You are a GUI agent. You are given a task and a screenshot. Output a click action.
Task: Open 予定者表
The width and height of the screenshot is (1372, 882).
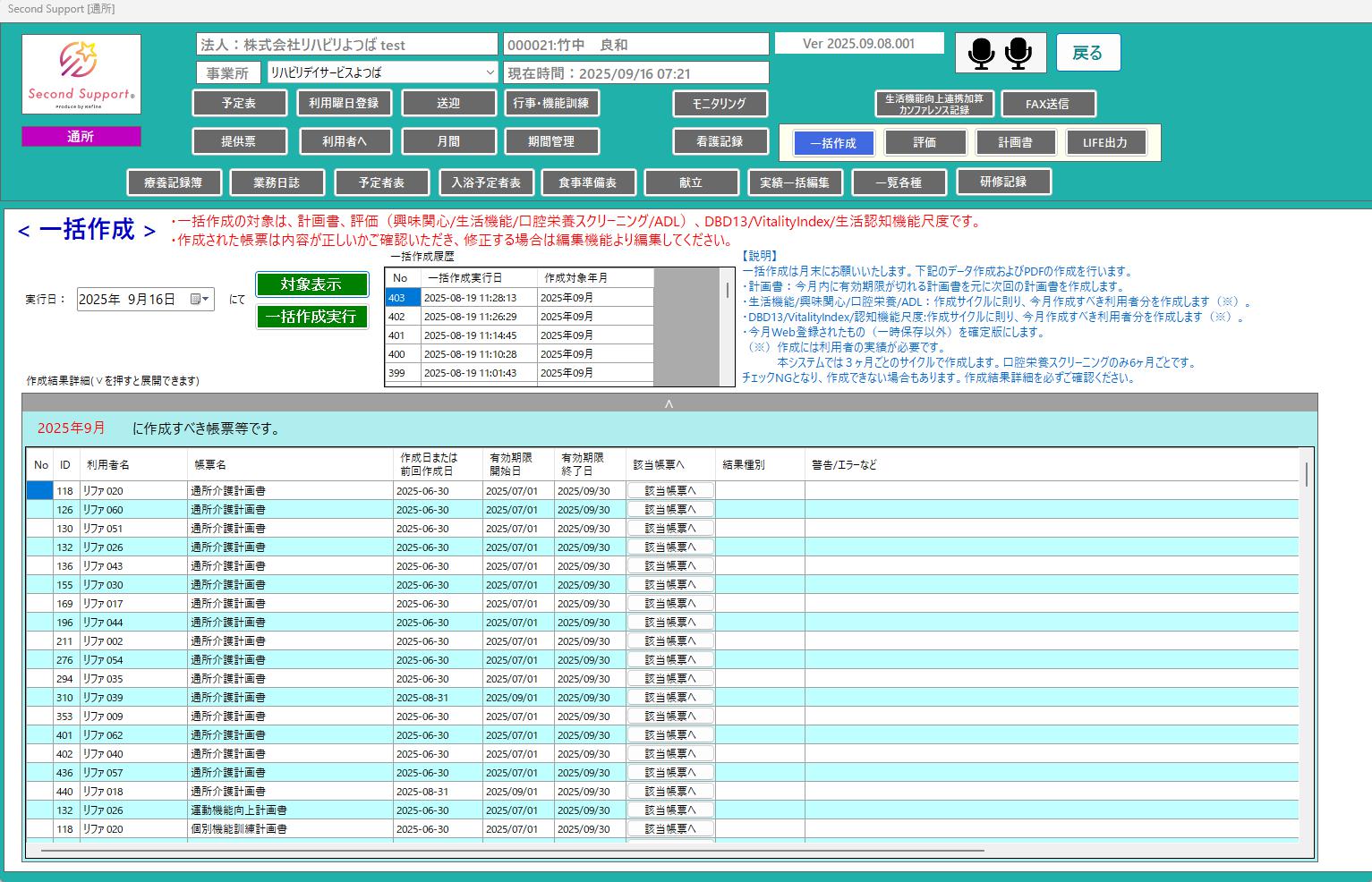tap(381, 182)
